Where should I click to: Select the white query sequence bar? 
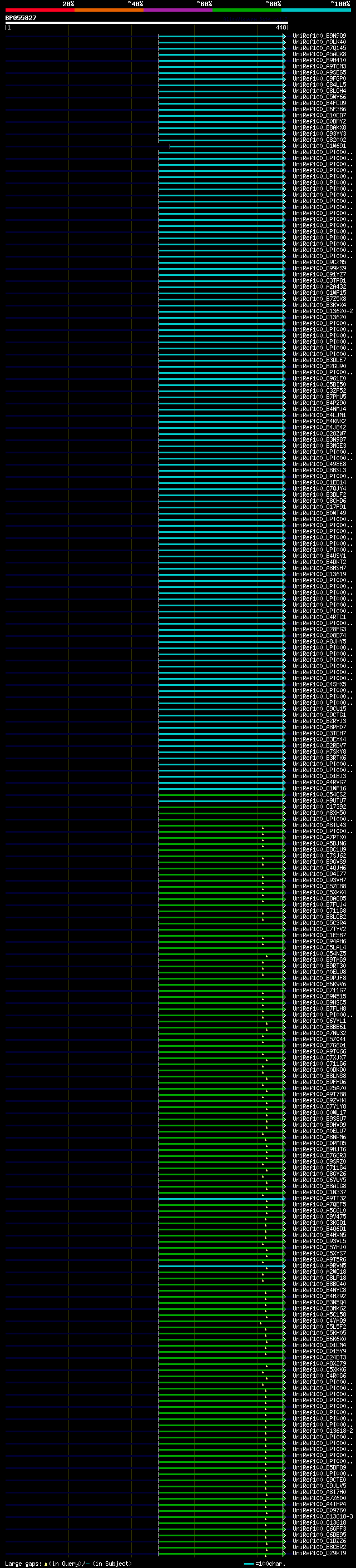tap(147, 22)
